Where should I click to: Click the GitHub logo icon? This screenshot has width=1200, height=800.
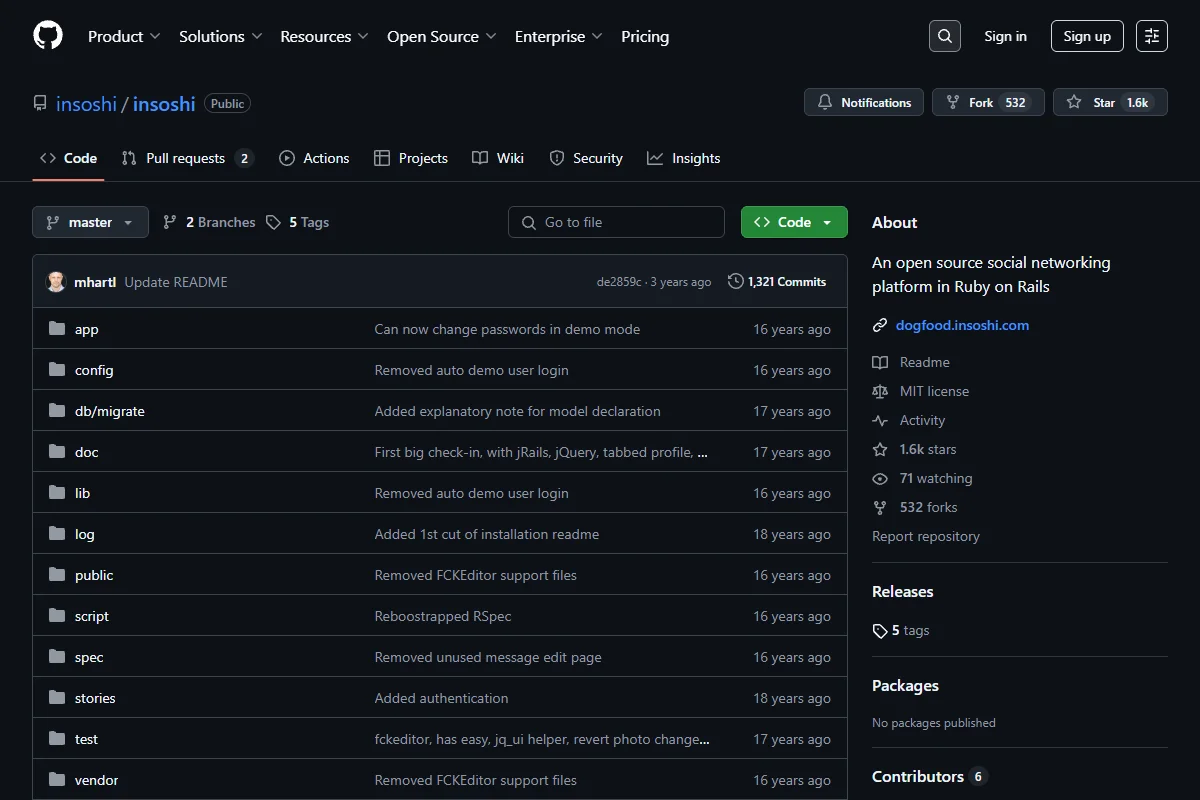tap(48, 36)
